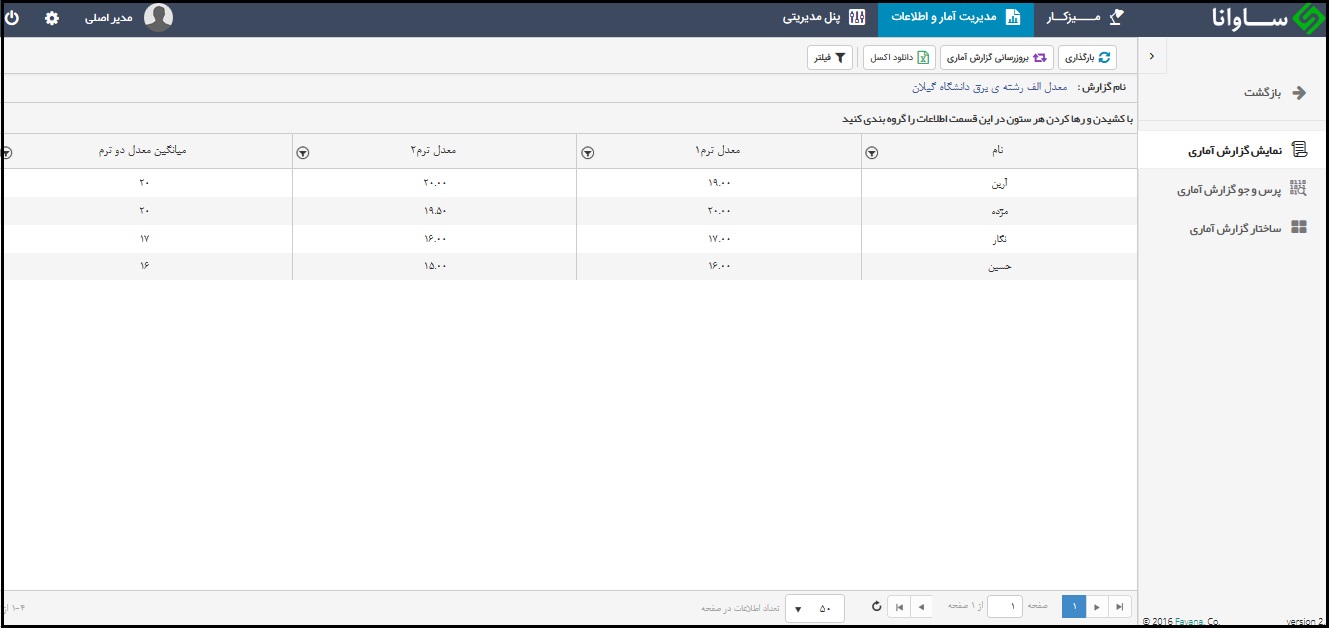Expand the page size dropdown showing 50

click(x=814, y=608)
